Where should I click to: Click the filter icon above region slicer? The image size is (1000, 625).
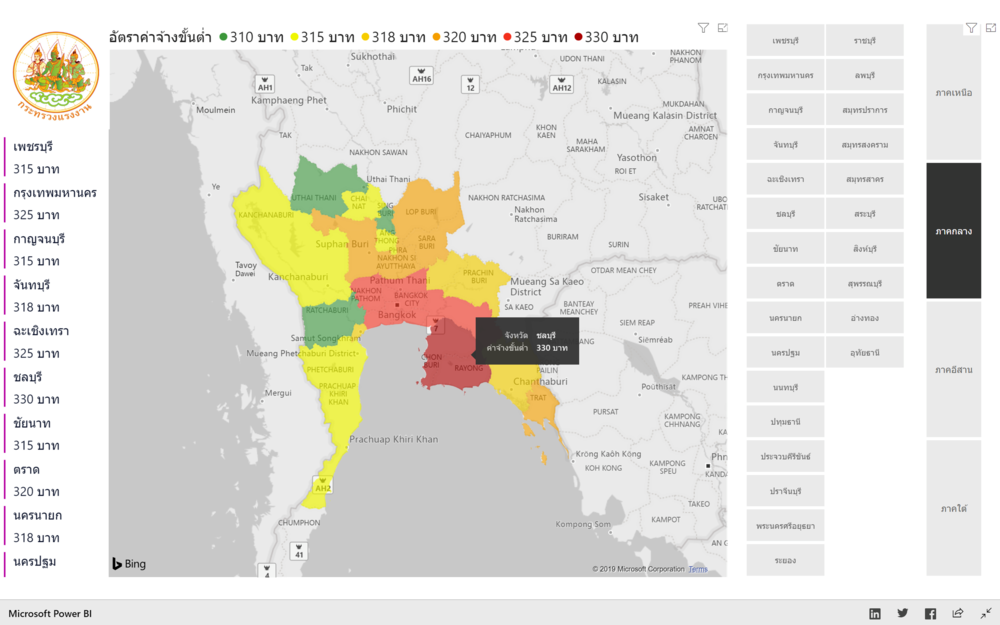pyautogui.click(x=970, y=28)
